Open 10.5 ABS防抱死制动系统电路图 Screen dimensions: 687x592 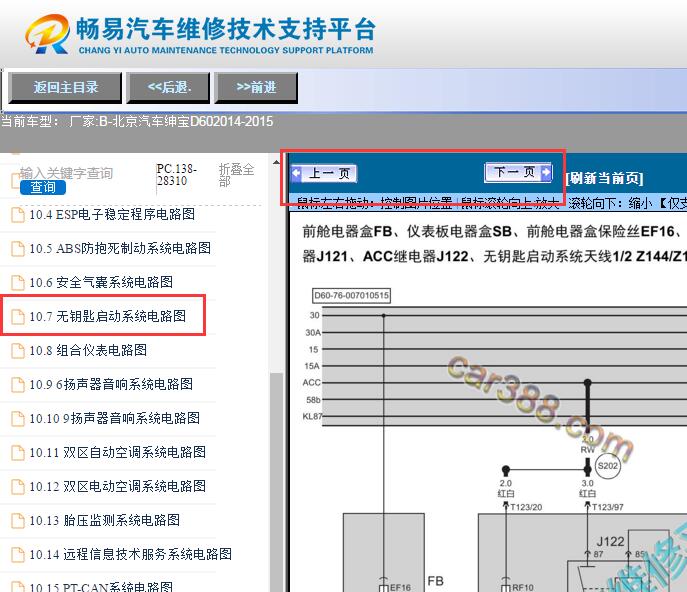(x=120, y=248)
